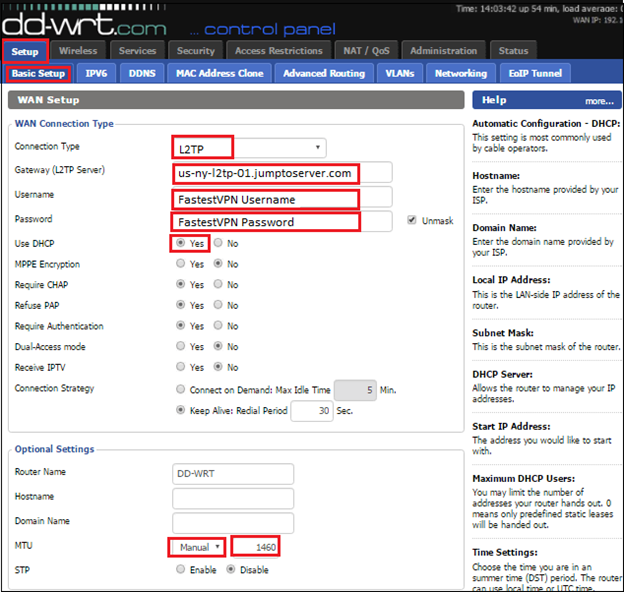624x592 pixels.
Task: Select Yes for Dual-Access mode
Action: coord(180,346)
